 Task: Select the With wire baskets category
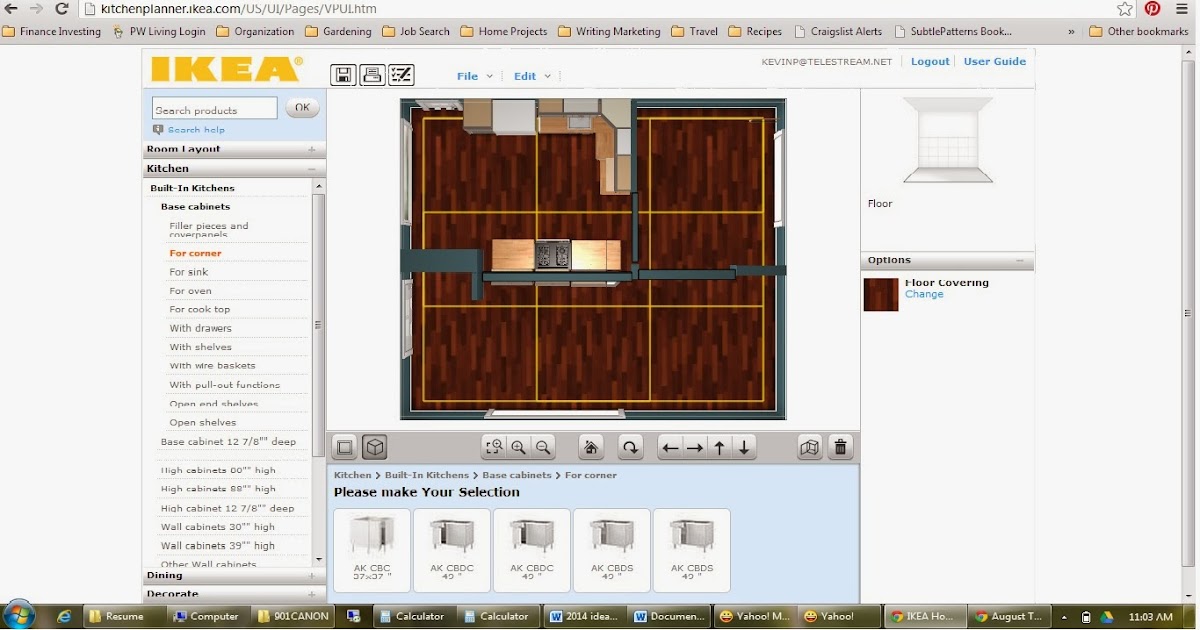tap(212, 366)
